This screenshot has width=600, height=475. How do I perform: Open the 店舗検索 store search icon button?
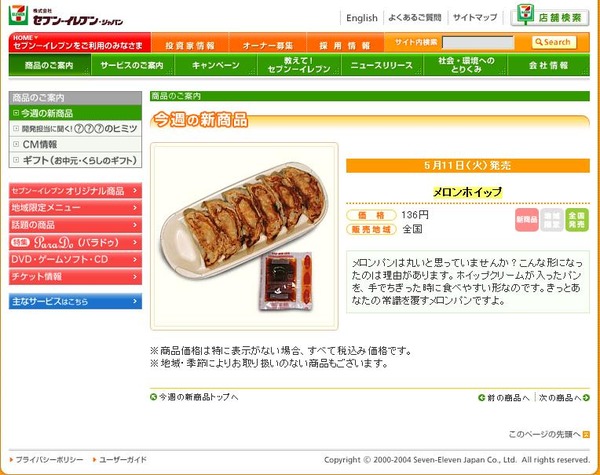[x=549, y=15]
